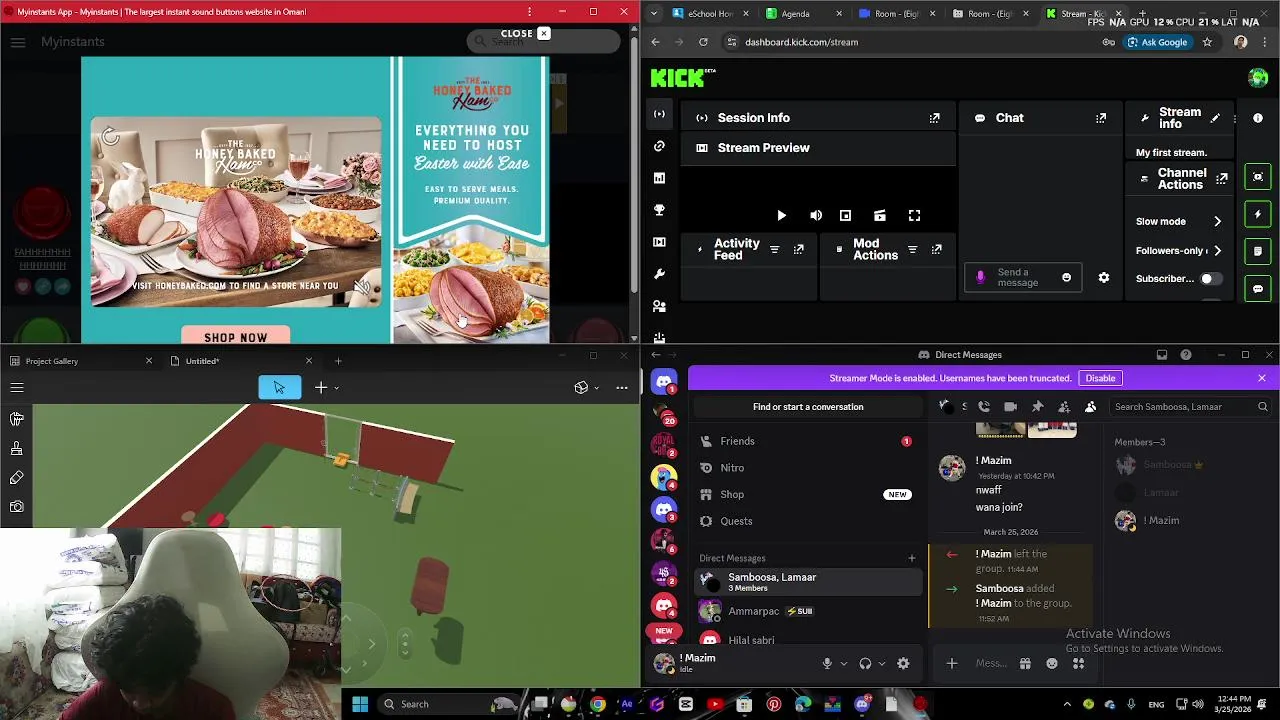
Task: Expand the add tool dropdown arrow in the 3D editor
Action: [x=336, y=388]
